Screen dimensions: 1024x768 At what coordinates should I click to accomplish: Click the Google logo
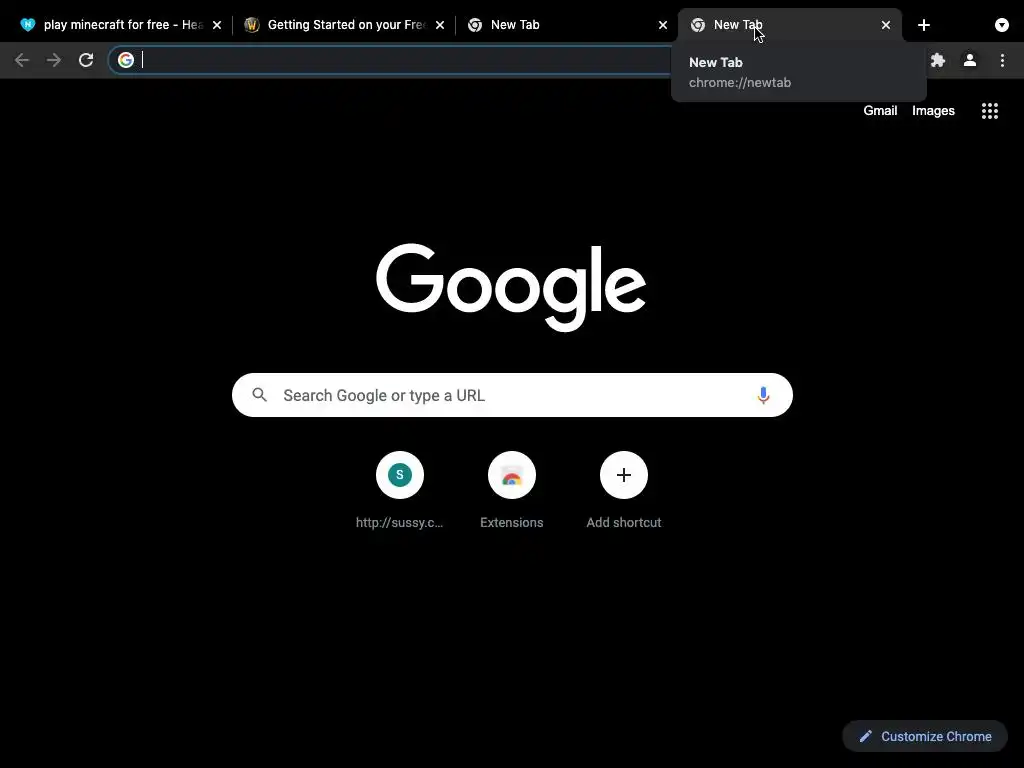tap(511, 287)
